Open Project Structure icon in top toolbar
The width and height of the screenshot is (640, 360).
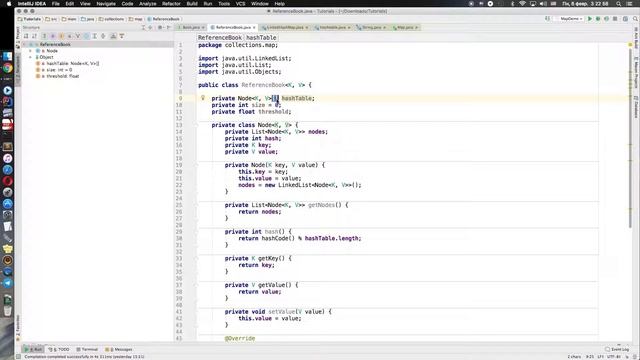tap(625, 19)
